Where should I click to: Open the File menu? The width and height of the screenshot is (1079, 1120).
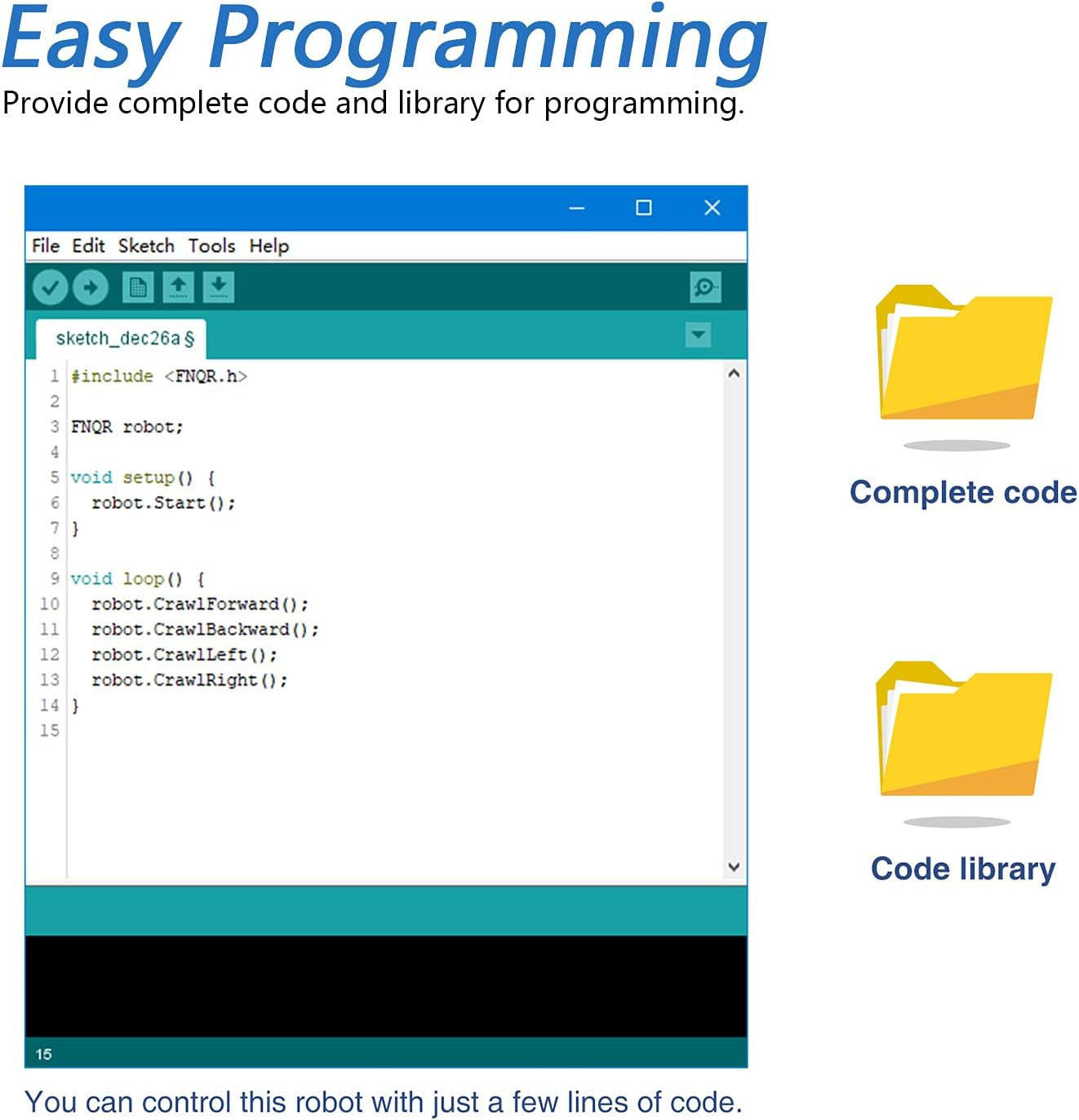[x=46, y=246]
